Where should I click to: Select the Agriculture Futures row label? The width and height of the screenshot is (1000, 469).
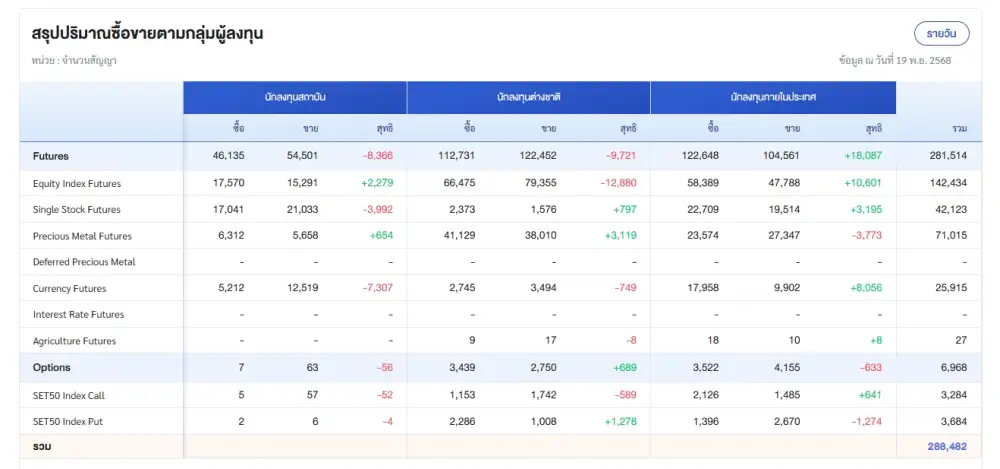[74, 341]
